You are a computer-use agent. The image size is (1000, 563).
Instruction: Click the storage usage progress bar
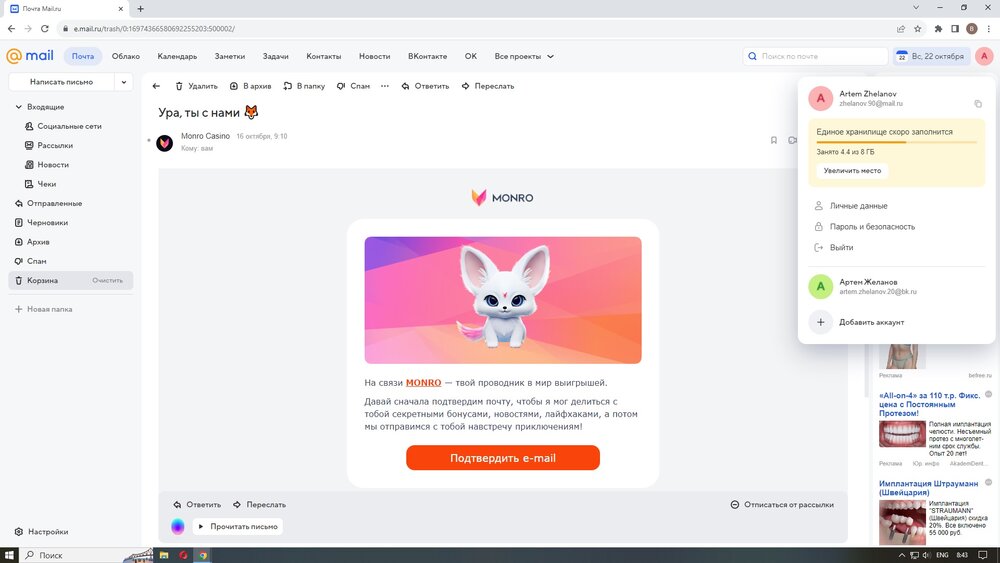click(896, 142)
